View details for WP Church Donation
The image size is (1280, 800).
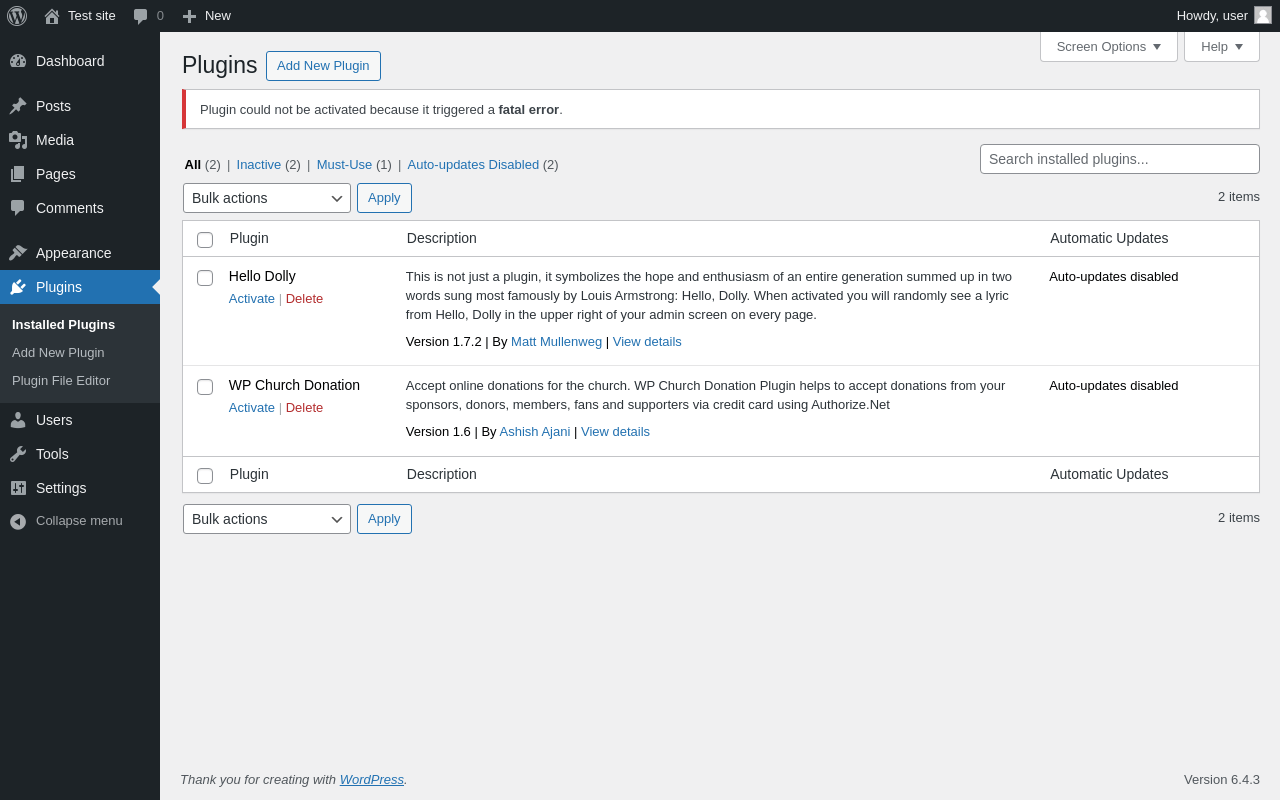[615, 432]
